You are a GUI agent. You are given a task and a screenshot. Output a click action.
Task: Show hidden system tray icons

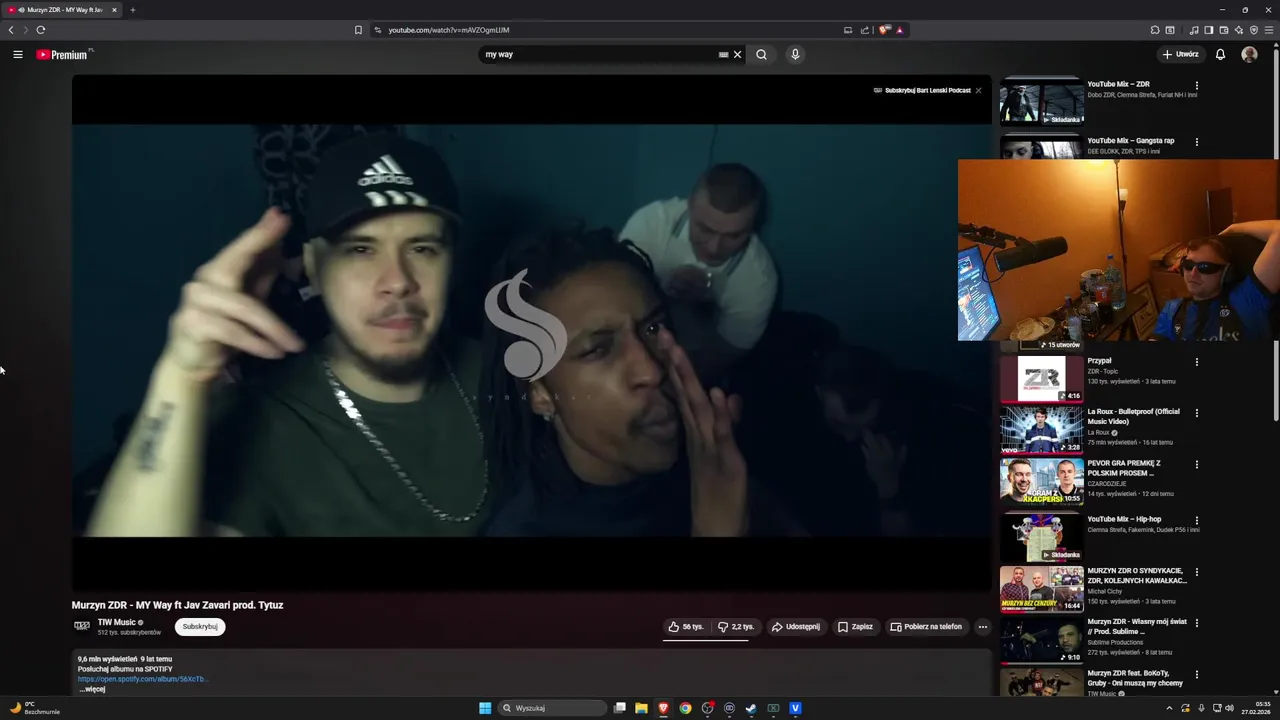[1169, 708]
